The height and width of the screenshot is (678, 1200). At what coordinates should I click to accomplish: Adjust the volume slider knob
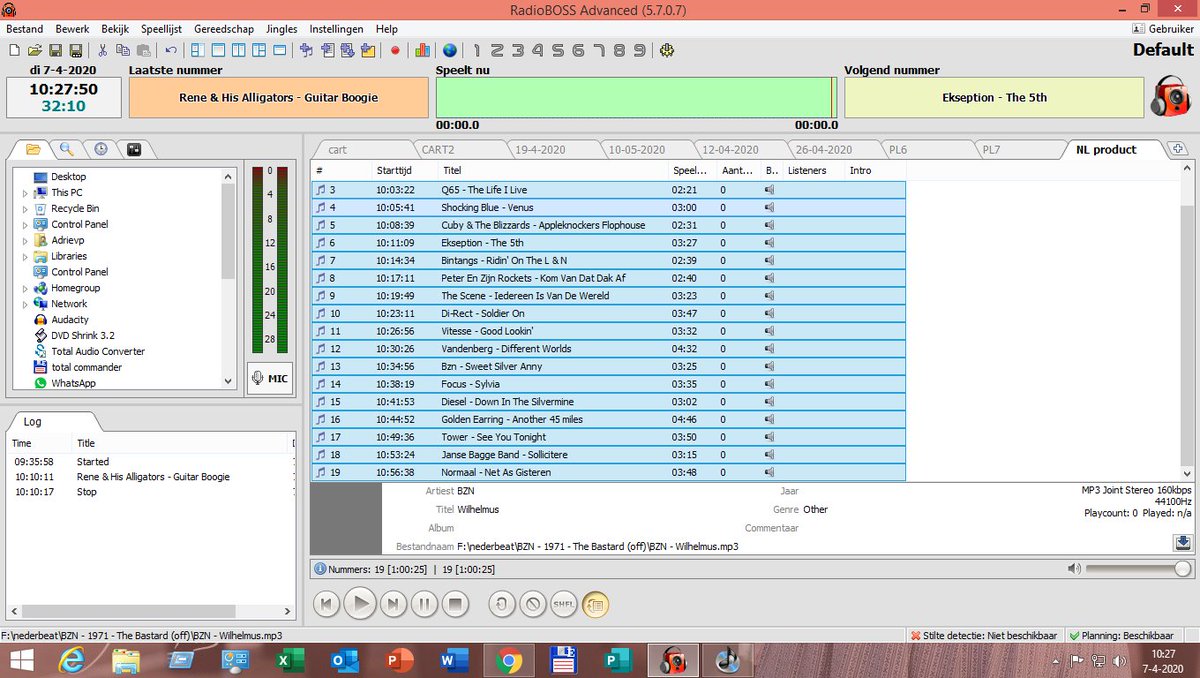click(x=1183, y=569)
